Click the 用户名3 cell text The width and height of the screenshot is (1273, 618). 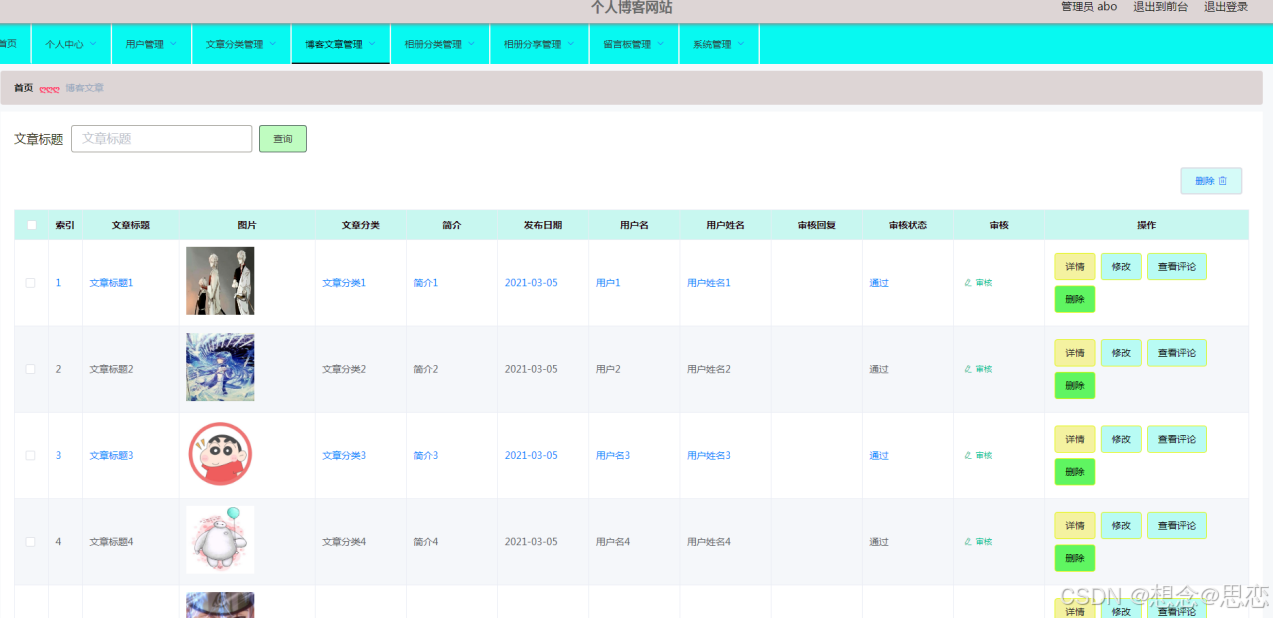pyautogui.click(x=613, y=455)
